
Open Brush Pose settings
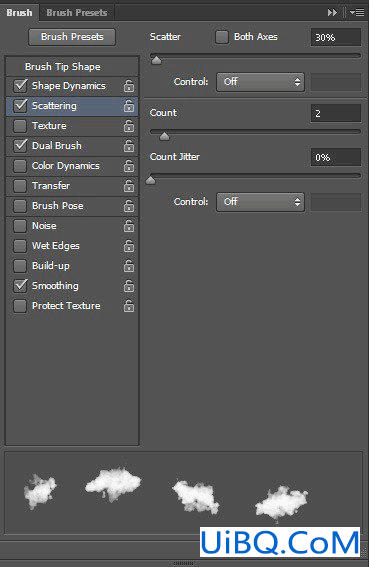58,206
